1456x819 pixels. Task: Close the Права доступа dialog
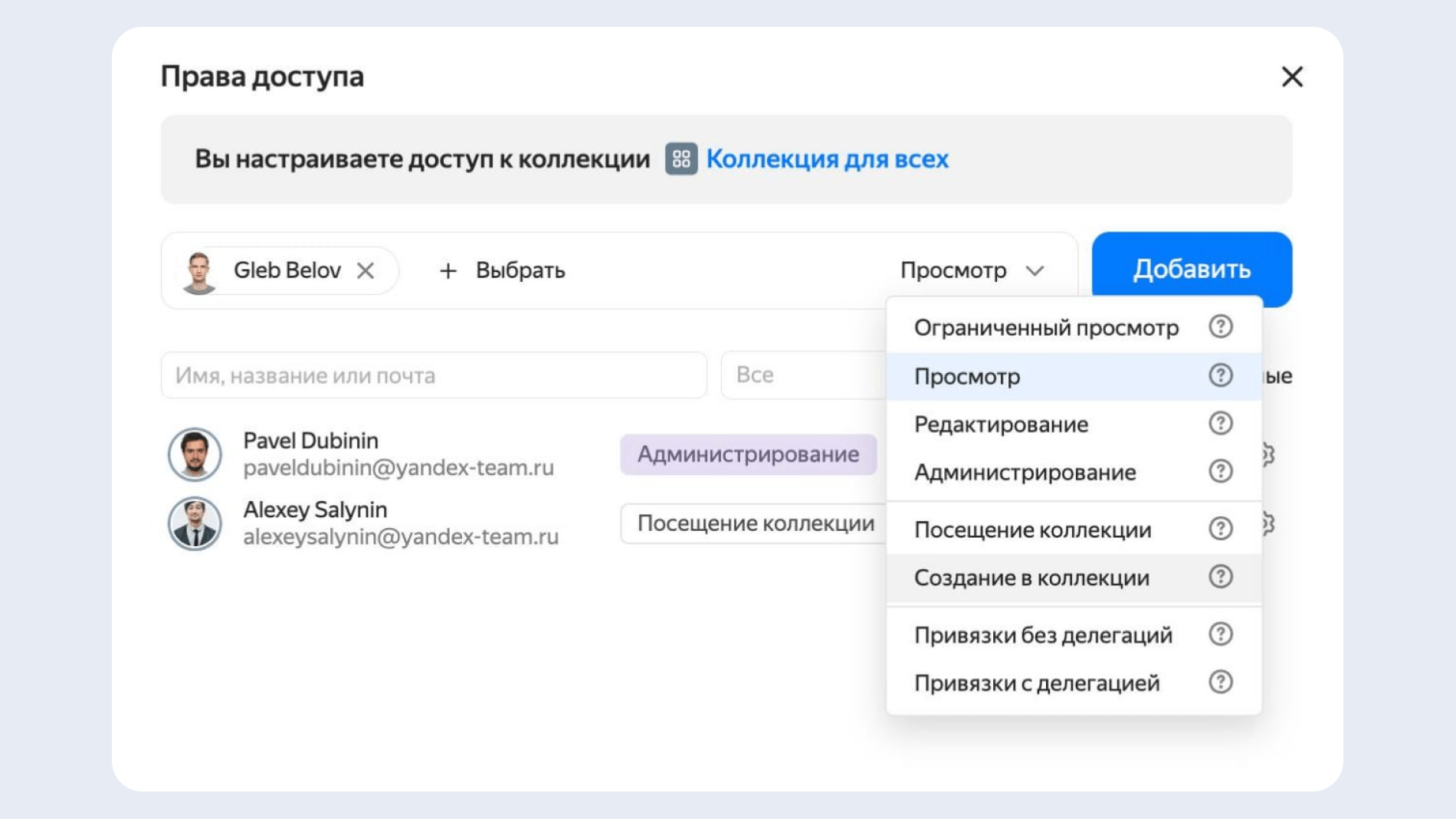tap(1292, 77)
